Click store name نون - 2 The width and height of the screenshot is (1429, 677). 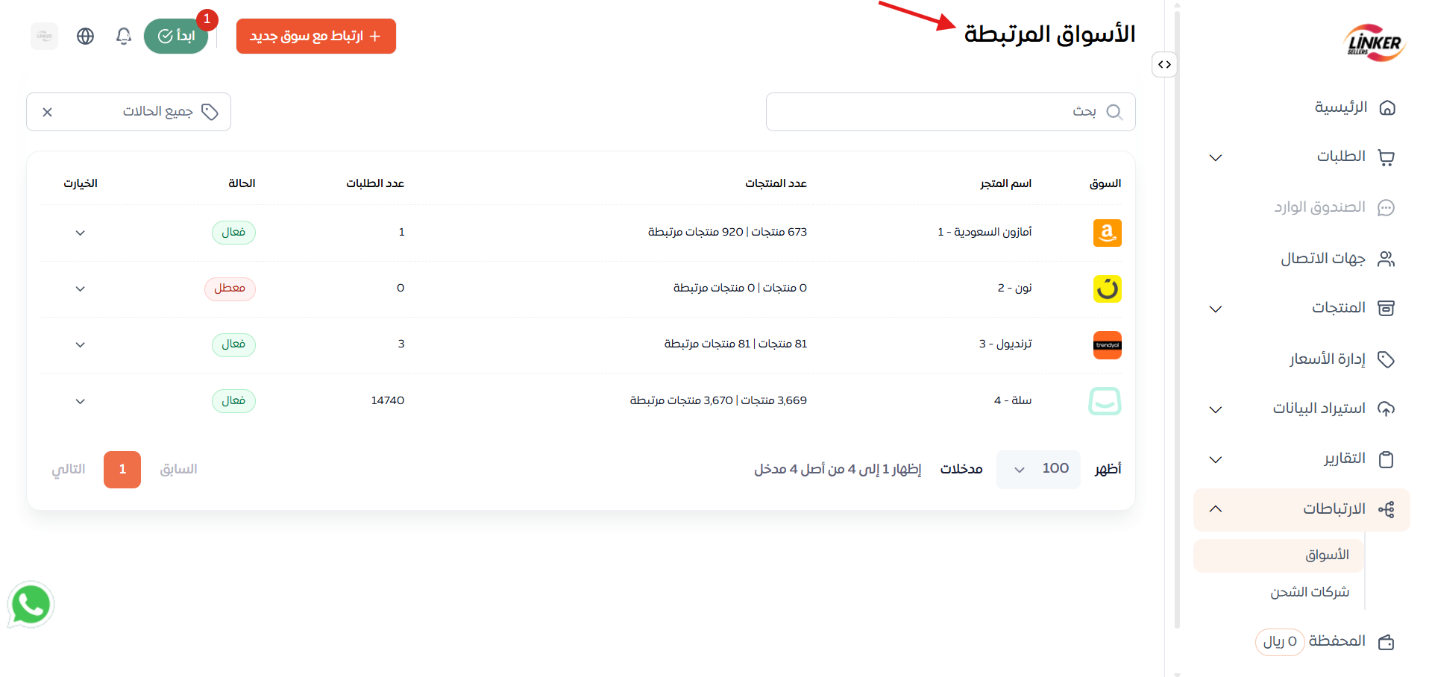pos(1014,288)
